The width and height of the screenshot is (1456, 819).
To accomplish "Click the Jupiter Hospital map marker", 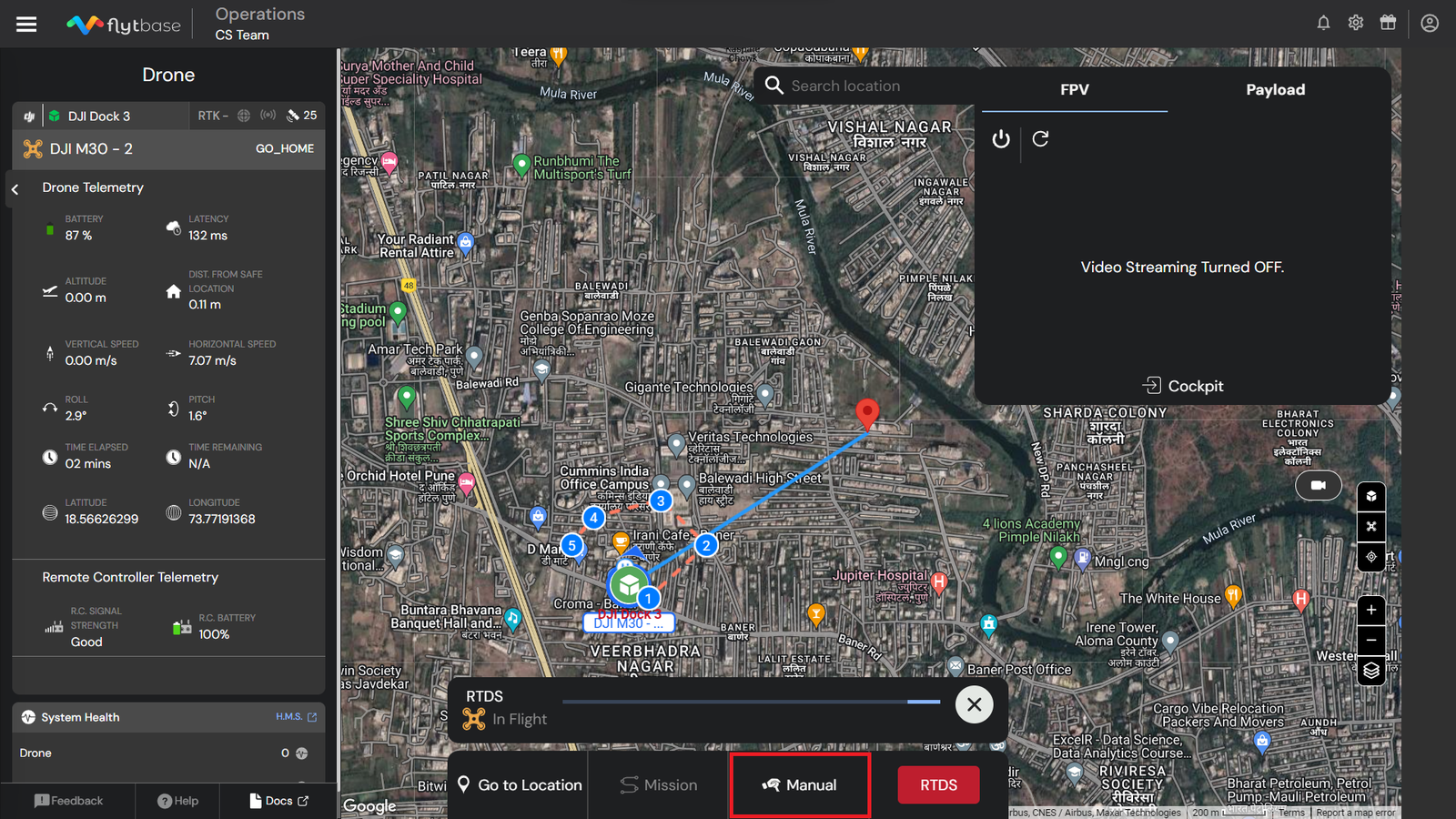I will 939,581.
